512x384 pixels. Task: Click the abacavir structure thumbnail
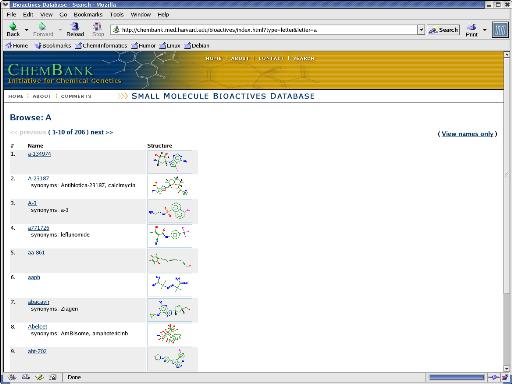pos(170,310)
